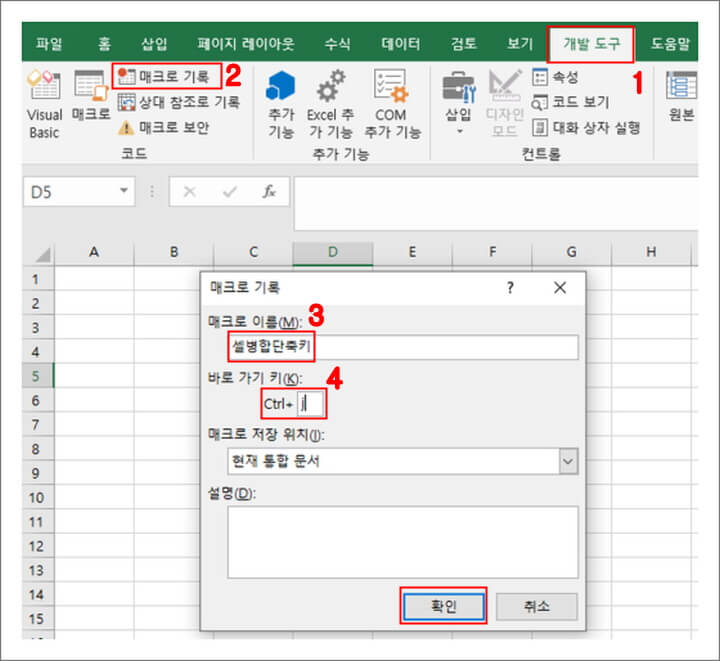720x661 pixels.
Task: Click the dialog help question mark
Action: (510, 288)
